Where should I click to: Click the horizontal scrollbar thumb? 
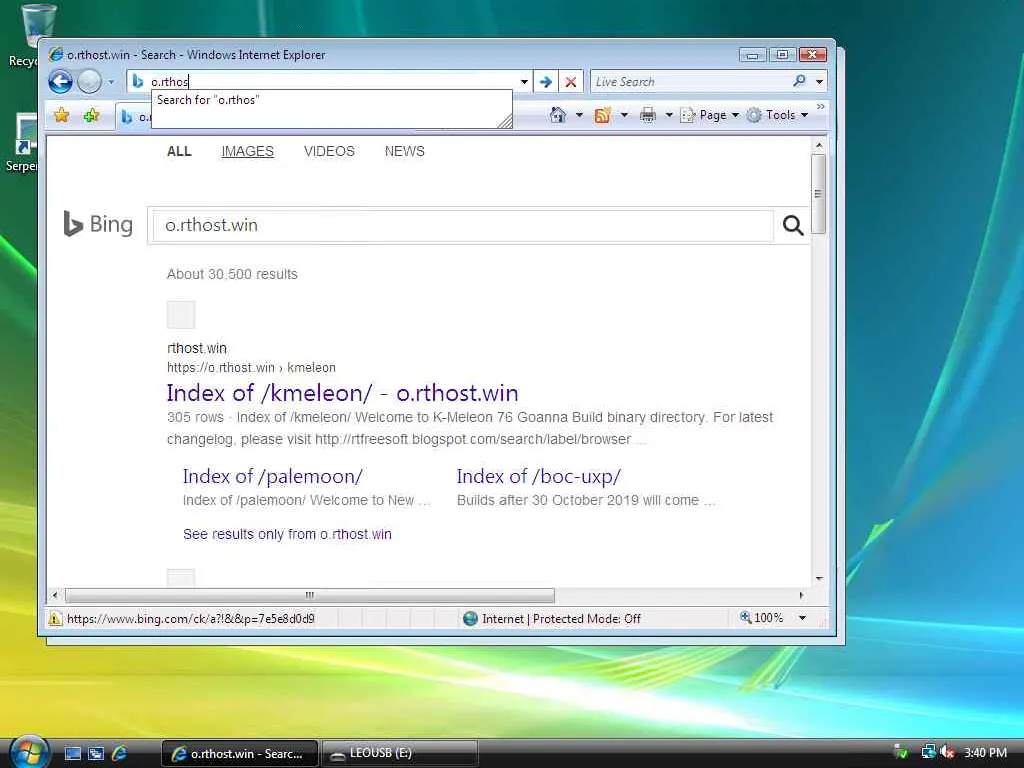(x=310, y=595)
